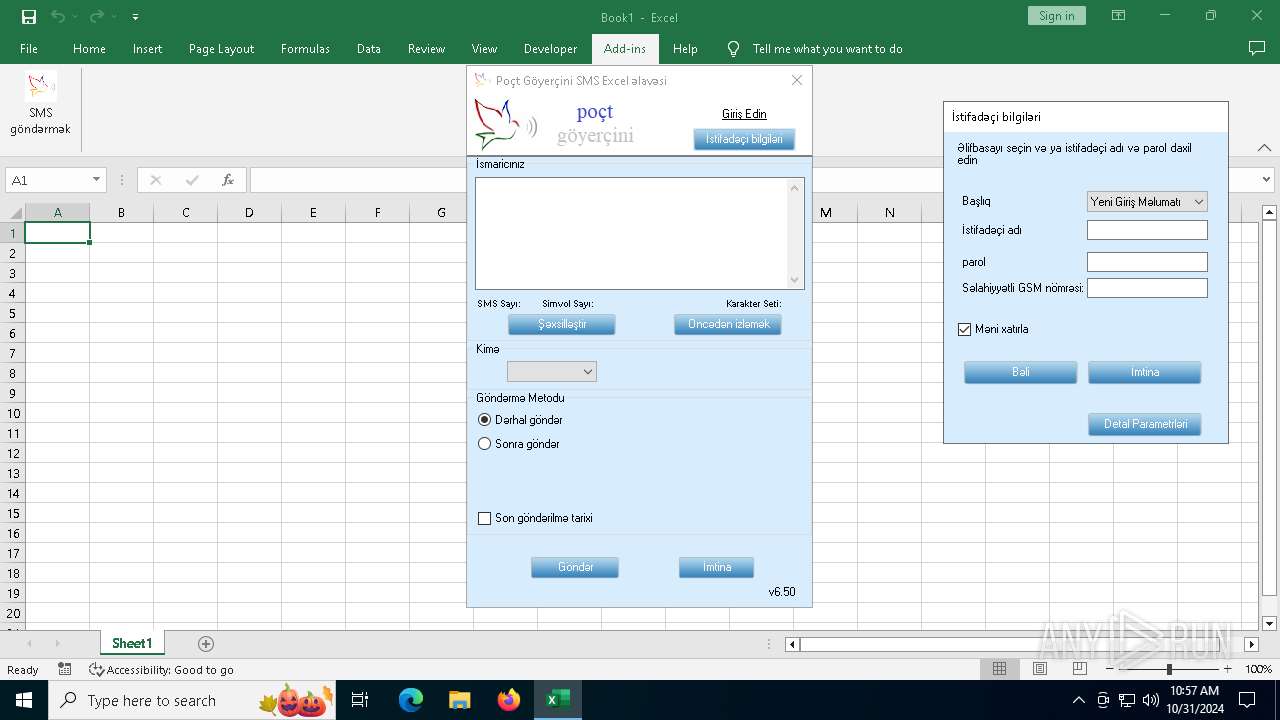Viewport: 1280px width, 720px height.
Task: Click the Tell me lightbulb icon
Action: click(x=733, y=48)
